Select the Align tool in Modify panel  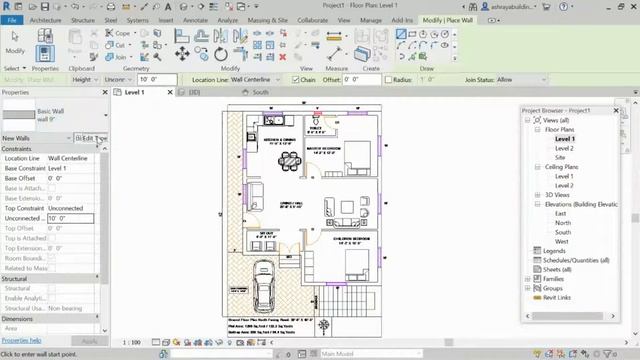[182, 36]
